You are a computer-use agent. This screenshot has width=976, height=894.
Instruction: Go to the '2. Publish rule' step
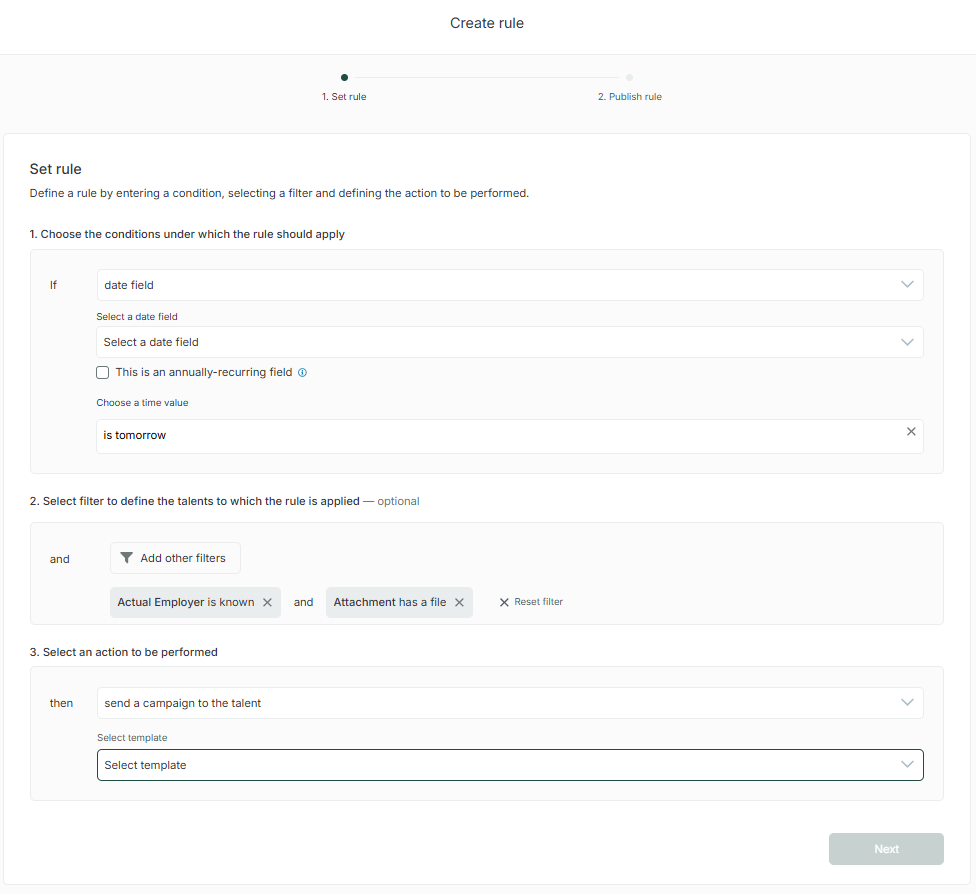(x=629, y=97)
